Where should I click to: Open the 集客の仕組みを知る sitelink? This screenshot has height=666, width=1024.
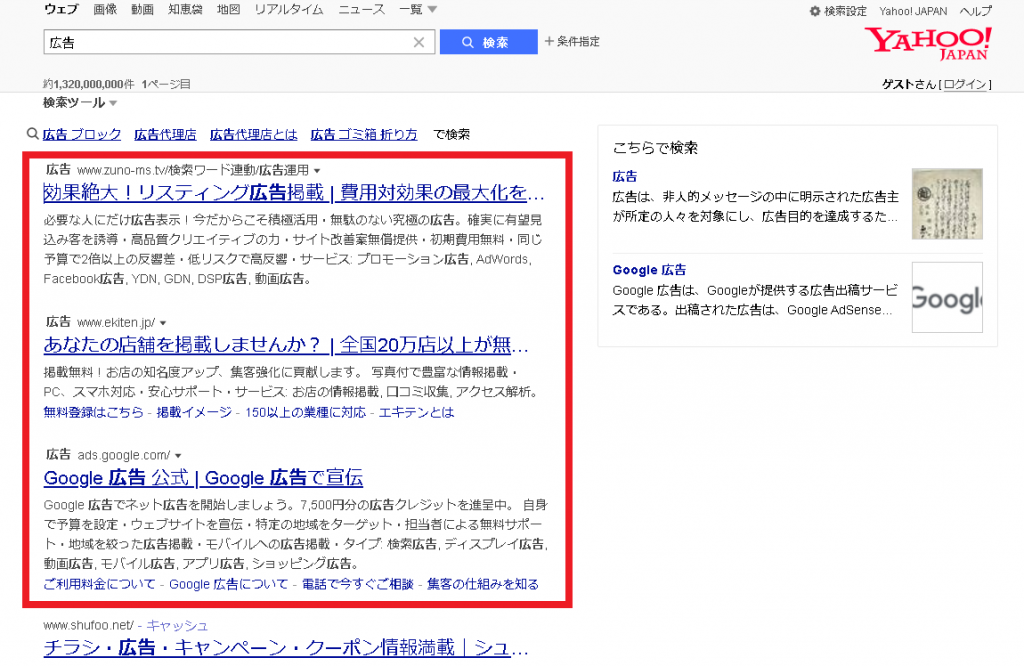[x=483, y=584]
